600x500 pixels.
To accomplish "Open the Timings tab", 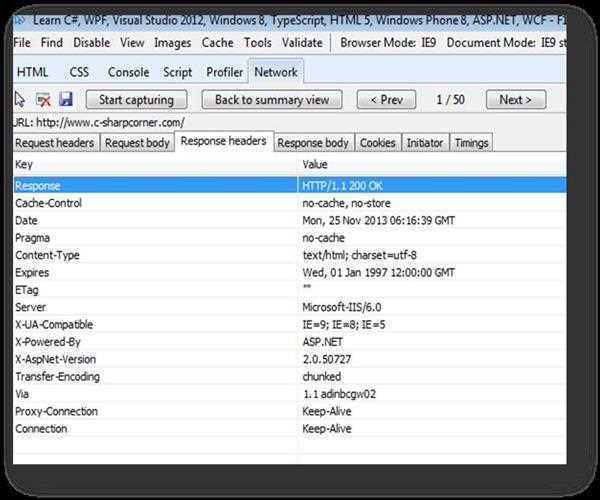I will tap(471, 143).
